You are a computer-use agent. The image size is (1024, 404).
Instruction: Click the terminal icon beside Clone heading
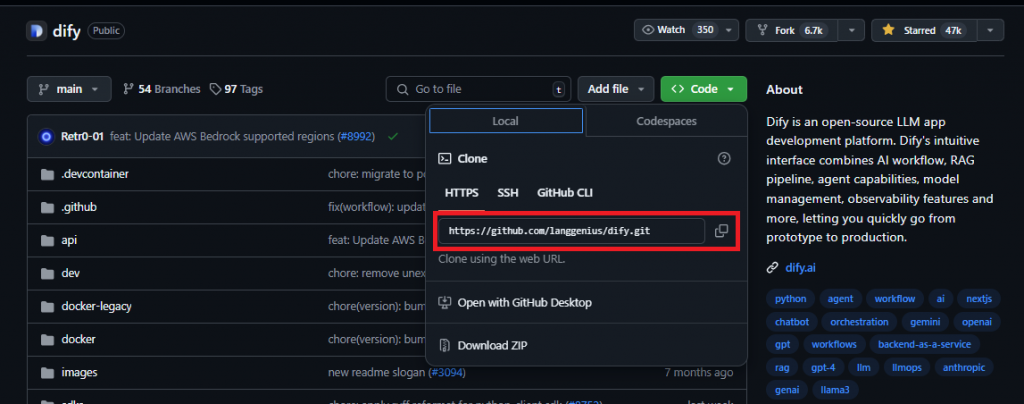tap(445, 159)
